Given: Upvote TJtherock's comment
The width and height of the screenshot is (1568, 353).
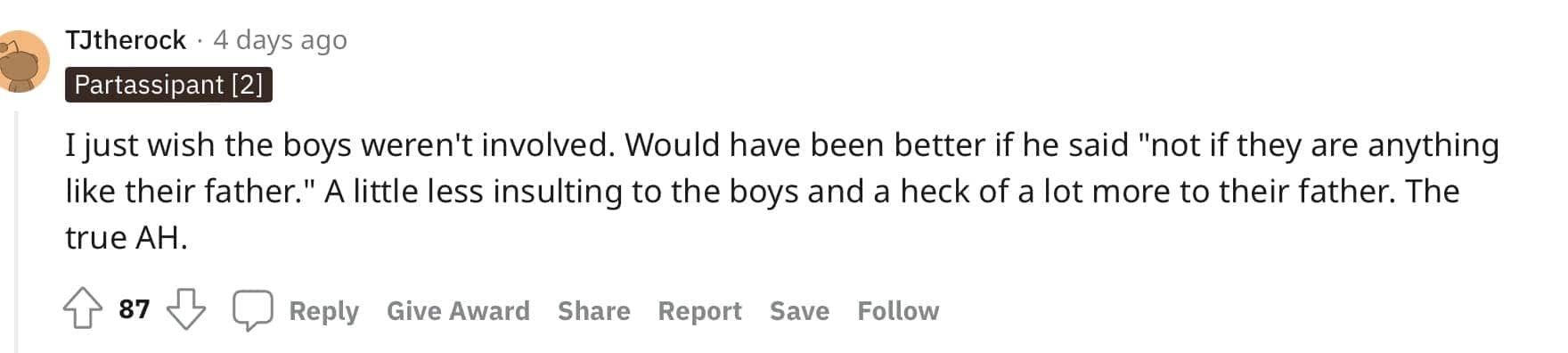Looking at the screenshot, I should point(82,308).
